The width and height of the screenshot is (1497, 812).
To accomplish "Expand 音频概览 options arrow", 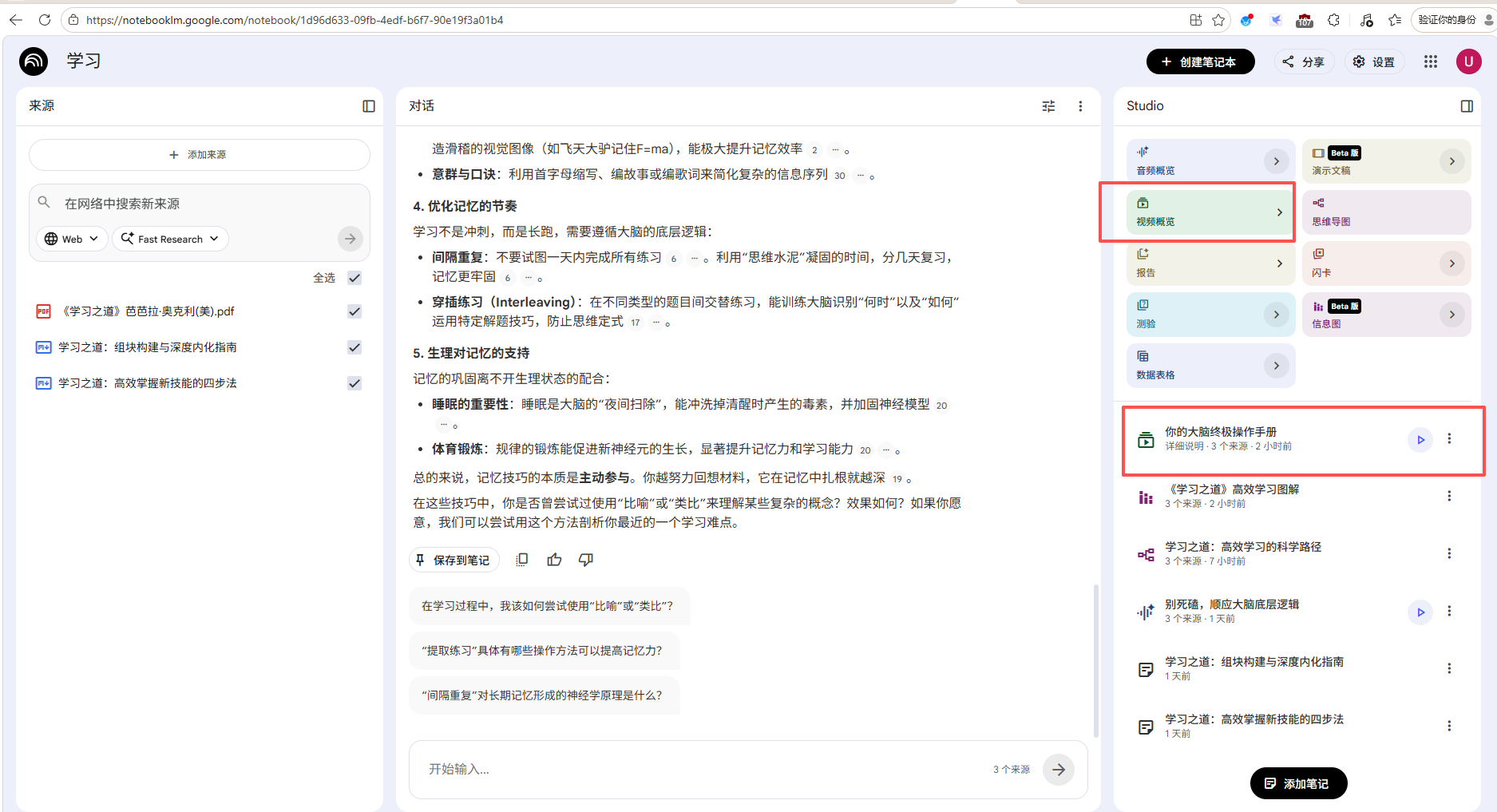I will 1276,161.
